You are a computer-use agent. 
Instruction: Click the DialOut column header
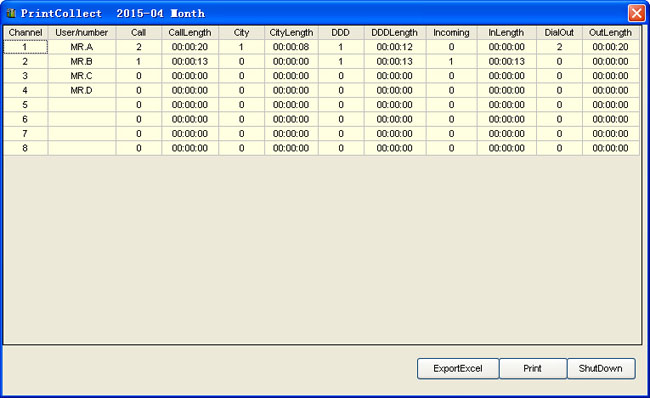559,33
